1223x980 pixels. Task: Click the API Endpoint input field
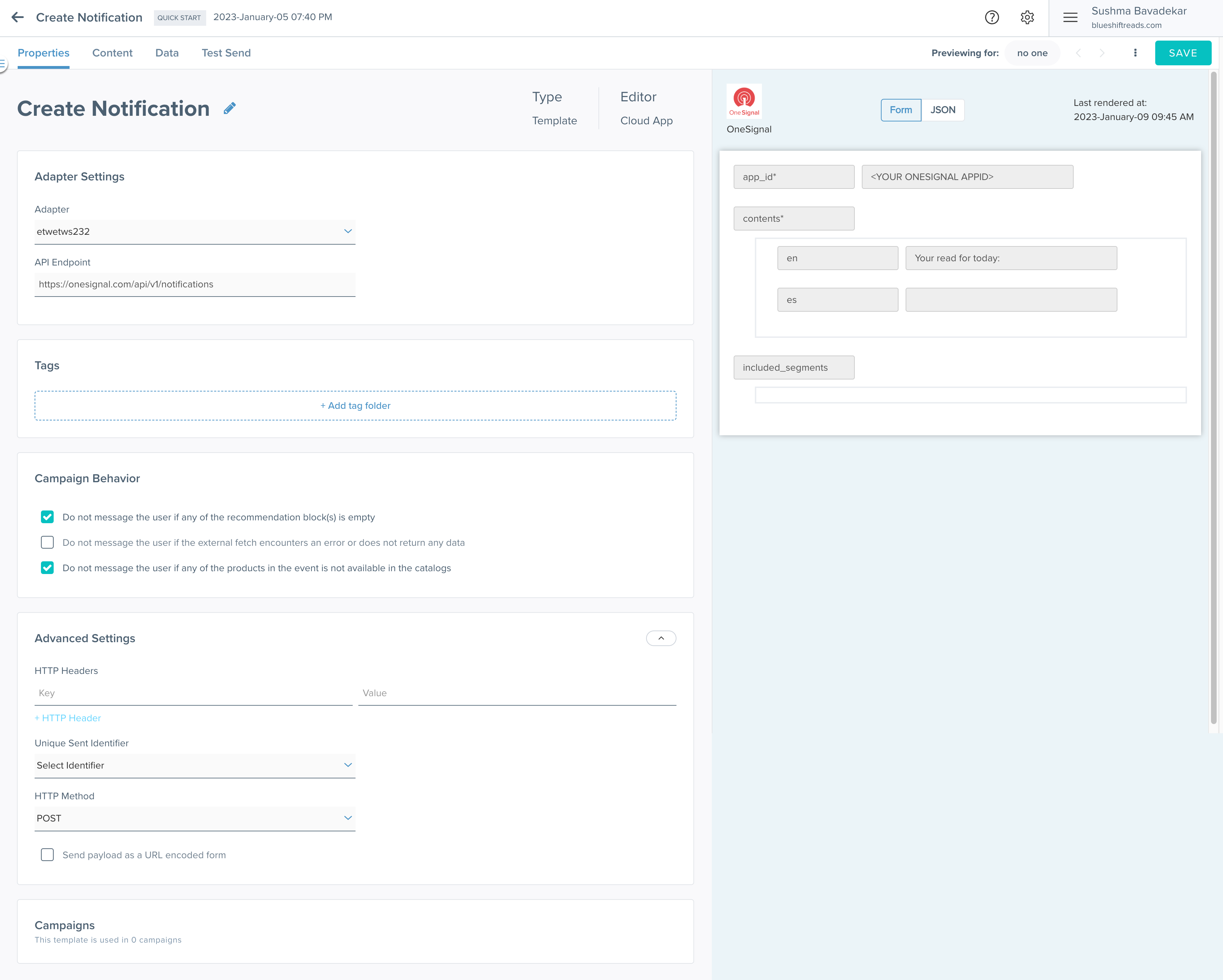click(195, 284)
